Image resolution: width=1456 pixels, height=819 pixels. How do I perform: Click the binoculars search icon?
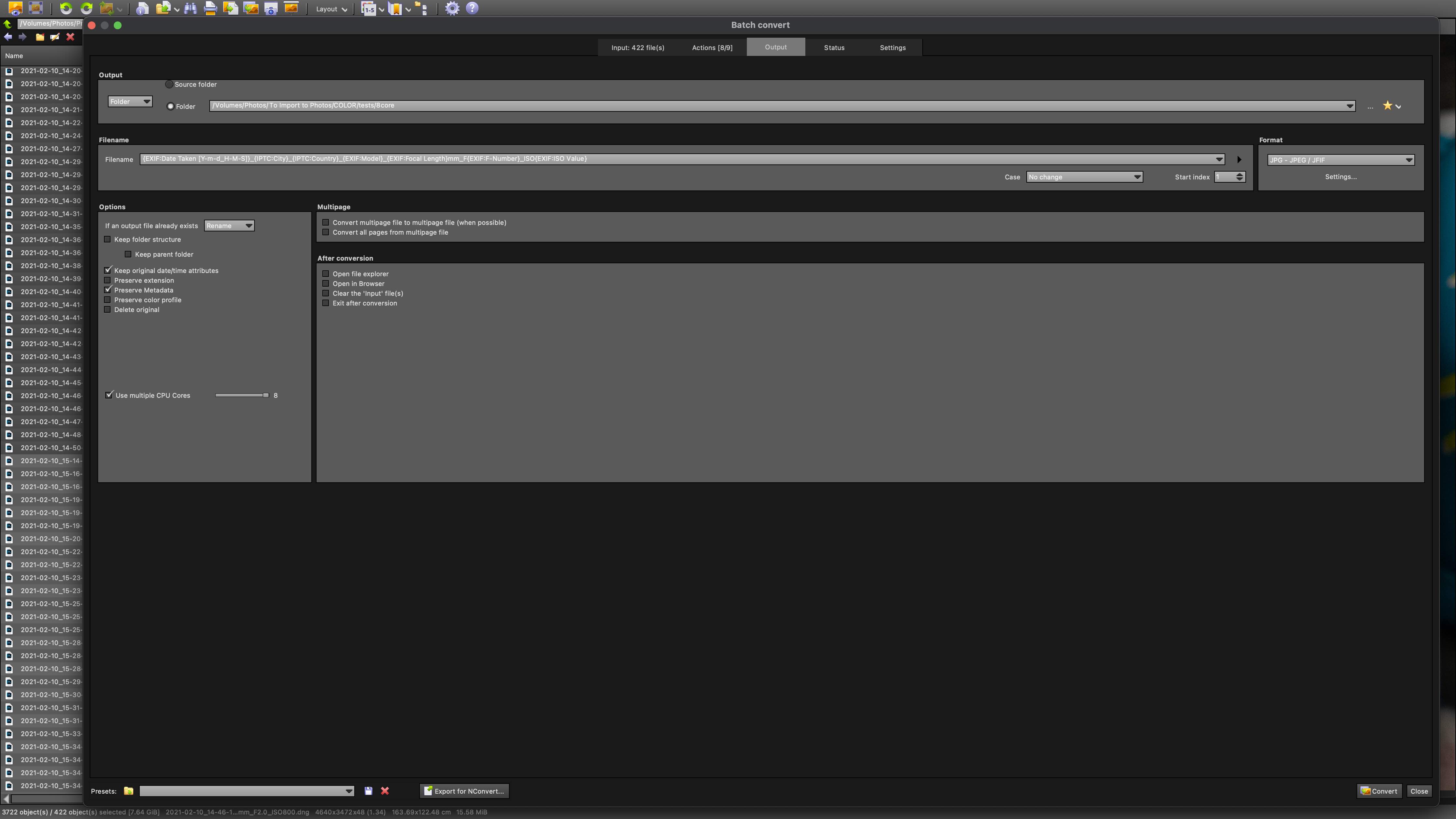pos(190,8)
